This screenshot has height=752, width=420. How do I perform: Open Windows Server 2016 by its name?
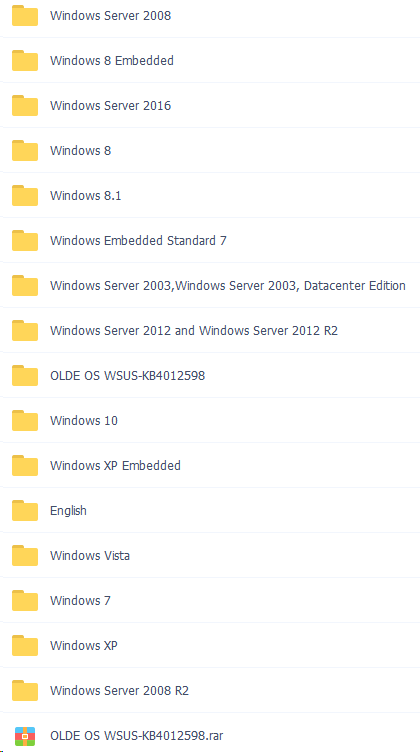coord(110,106)
